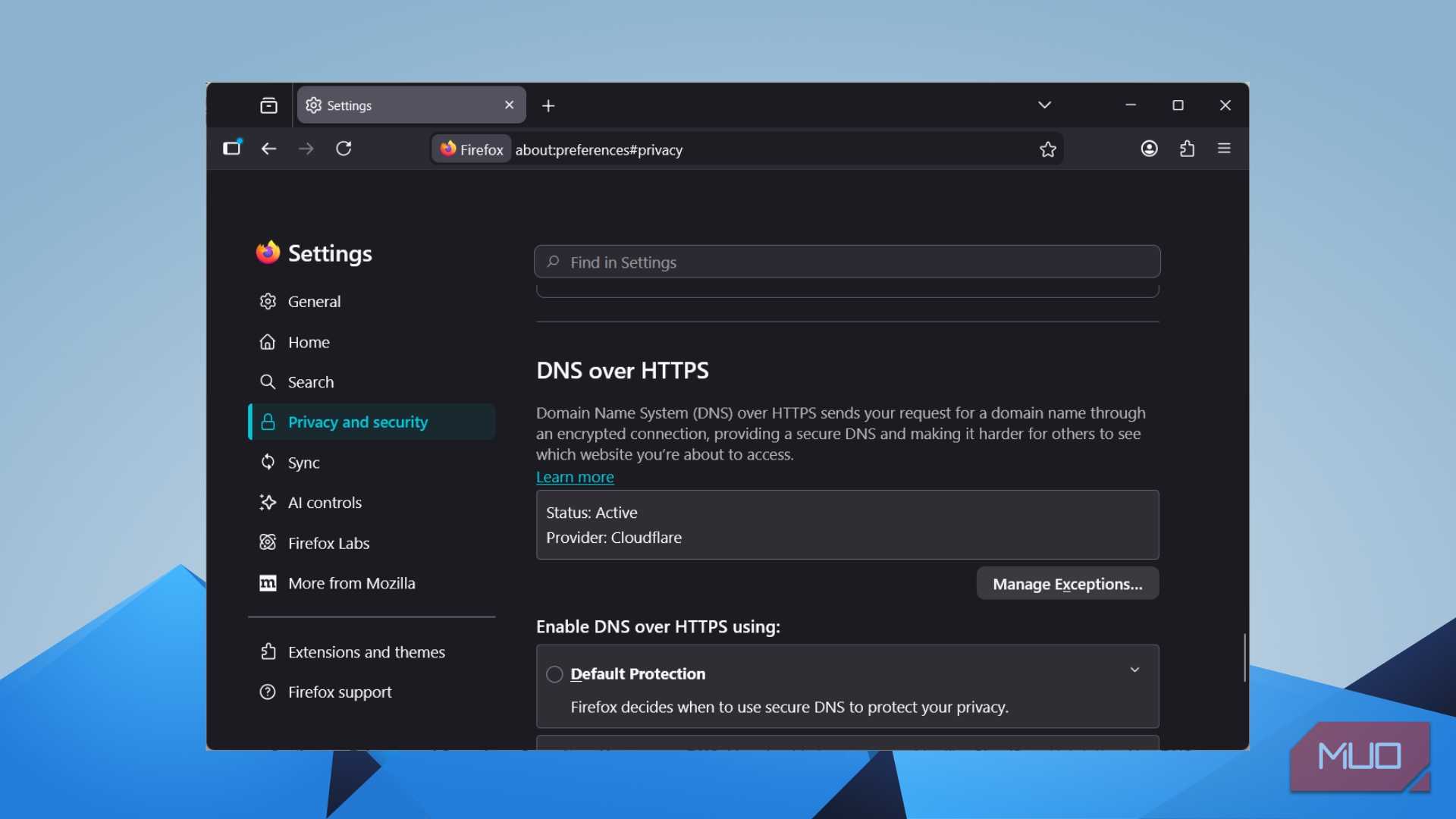Select Privacy and security category
The width and height of the screenshot is (1456, 819).
tap(372, 422)
